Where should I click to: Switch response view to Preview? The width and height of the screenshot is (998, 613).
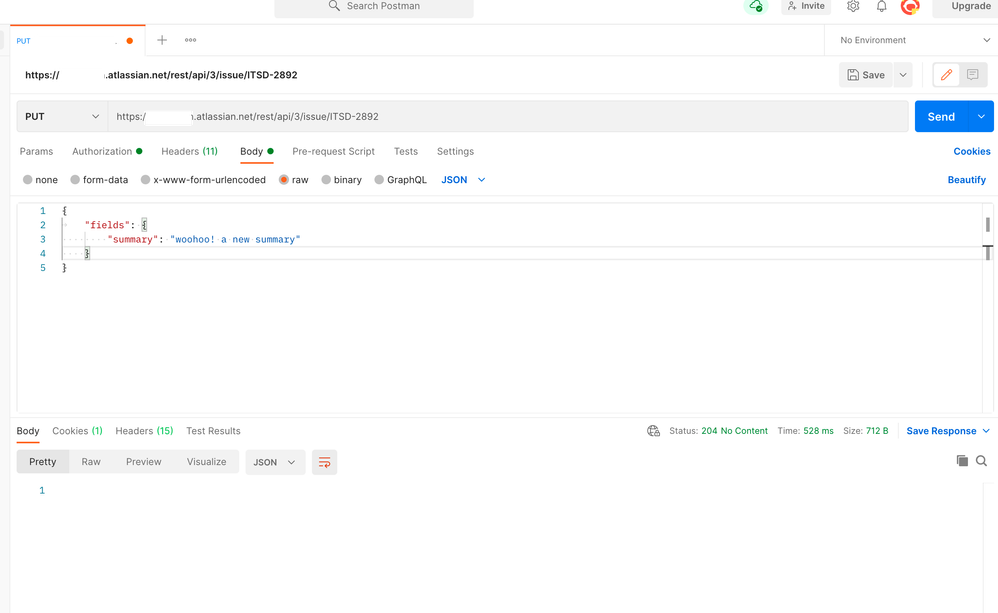coord(144,462)
